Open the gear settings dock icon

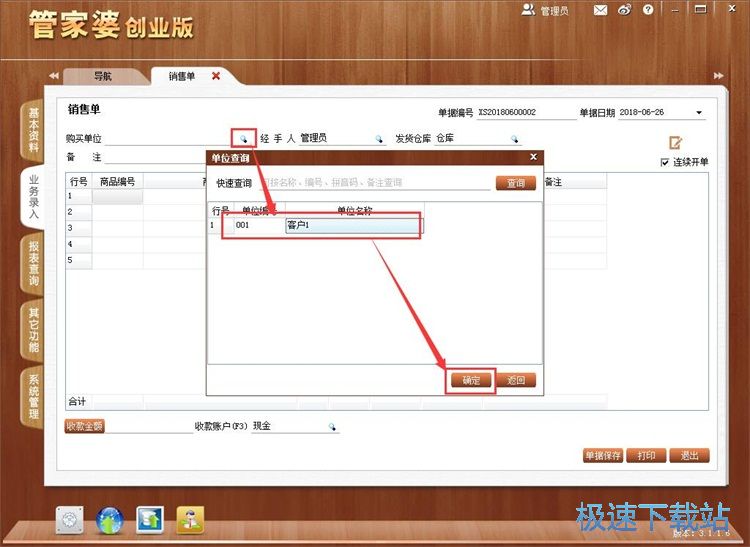click(70, 520)
